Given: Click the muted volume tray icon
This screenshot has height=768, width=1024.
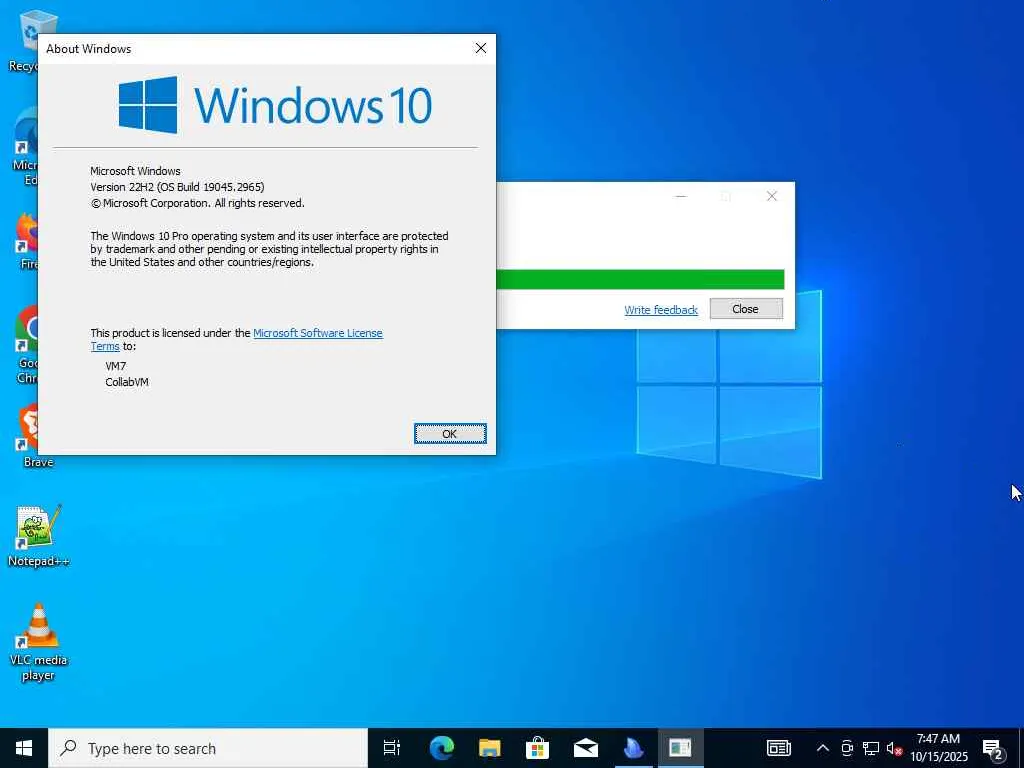Looking at the screenshot, I should point(894,748).
